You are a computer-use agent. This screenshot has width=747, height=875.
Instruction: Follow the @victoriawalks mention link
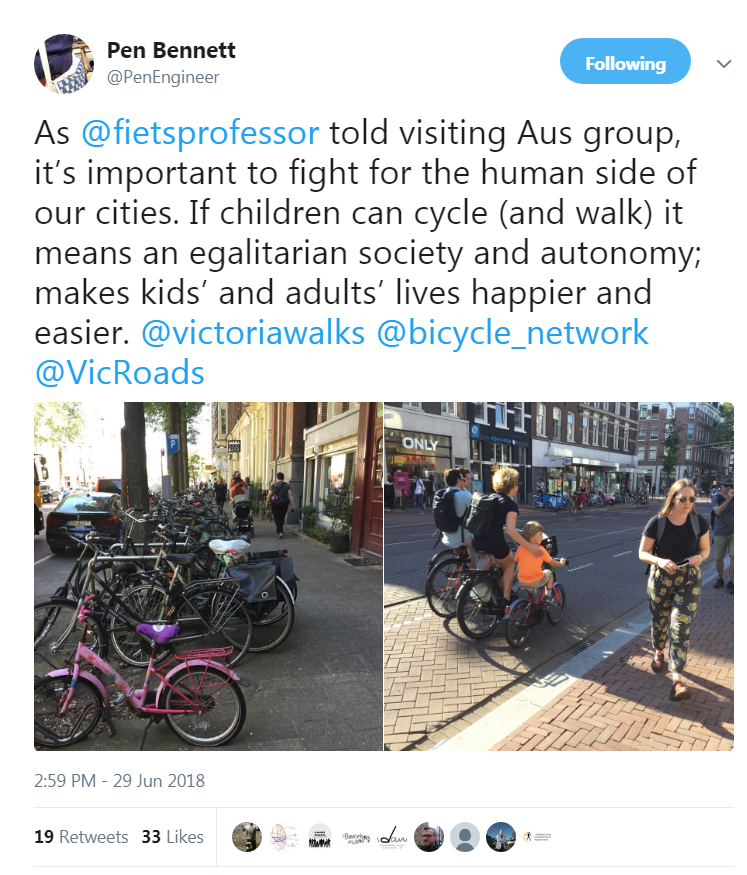point(253,333)
